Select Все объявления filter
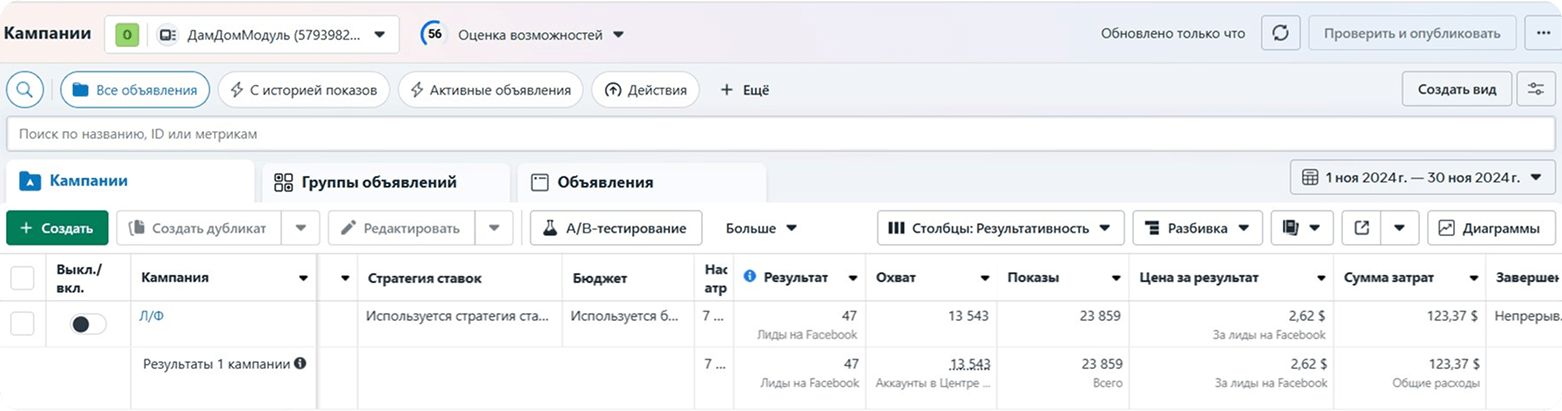 click(x=135, y=89)
